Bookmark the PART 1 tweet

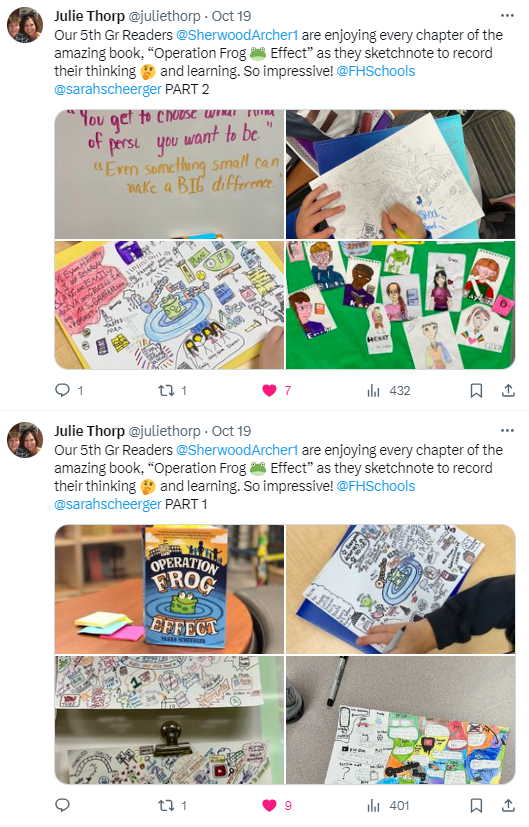pos(476,805)
